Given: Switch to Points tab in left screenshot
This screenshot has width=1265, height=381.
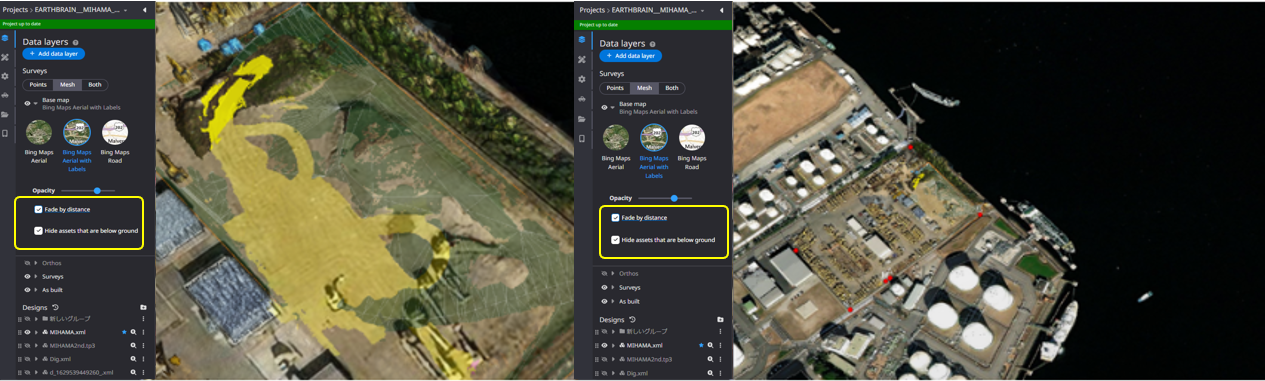Looking at the screenshot, I should [x=38, y=85].
